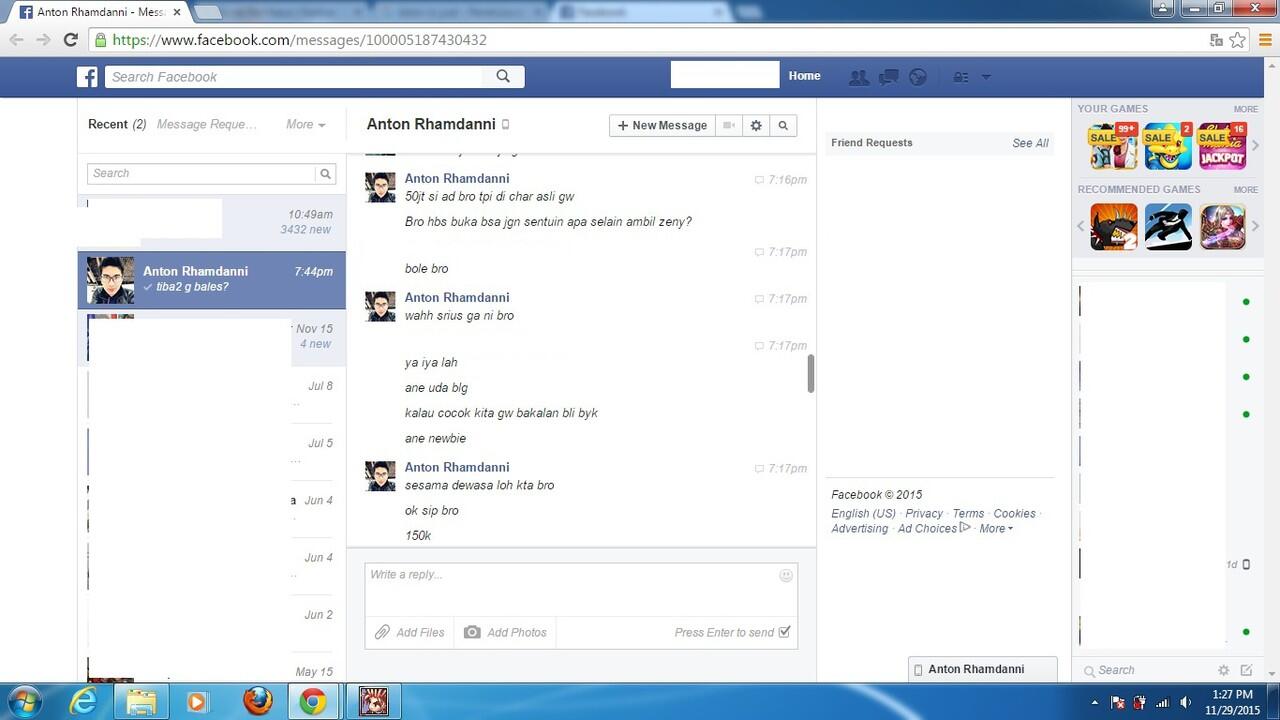
Task: Click the New Message button
Action: tap(662, 125)
